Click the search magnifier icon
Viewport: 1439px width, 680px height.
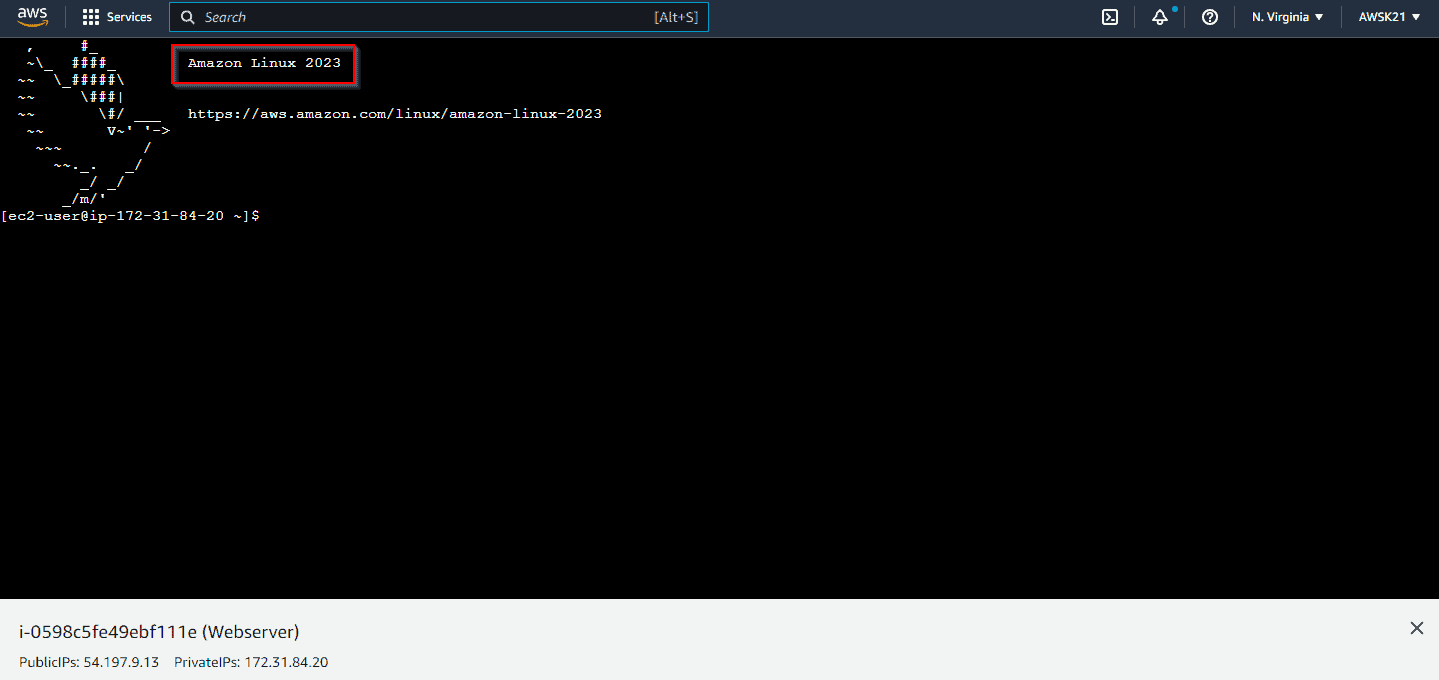tap(187, 17)
